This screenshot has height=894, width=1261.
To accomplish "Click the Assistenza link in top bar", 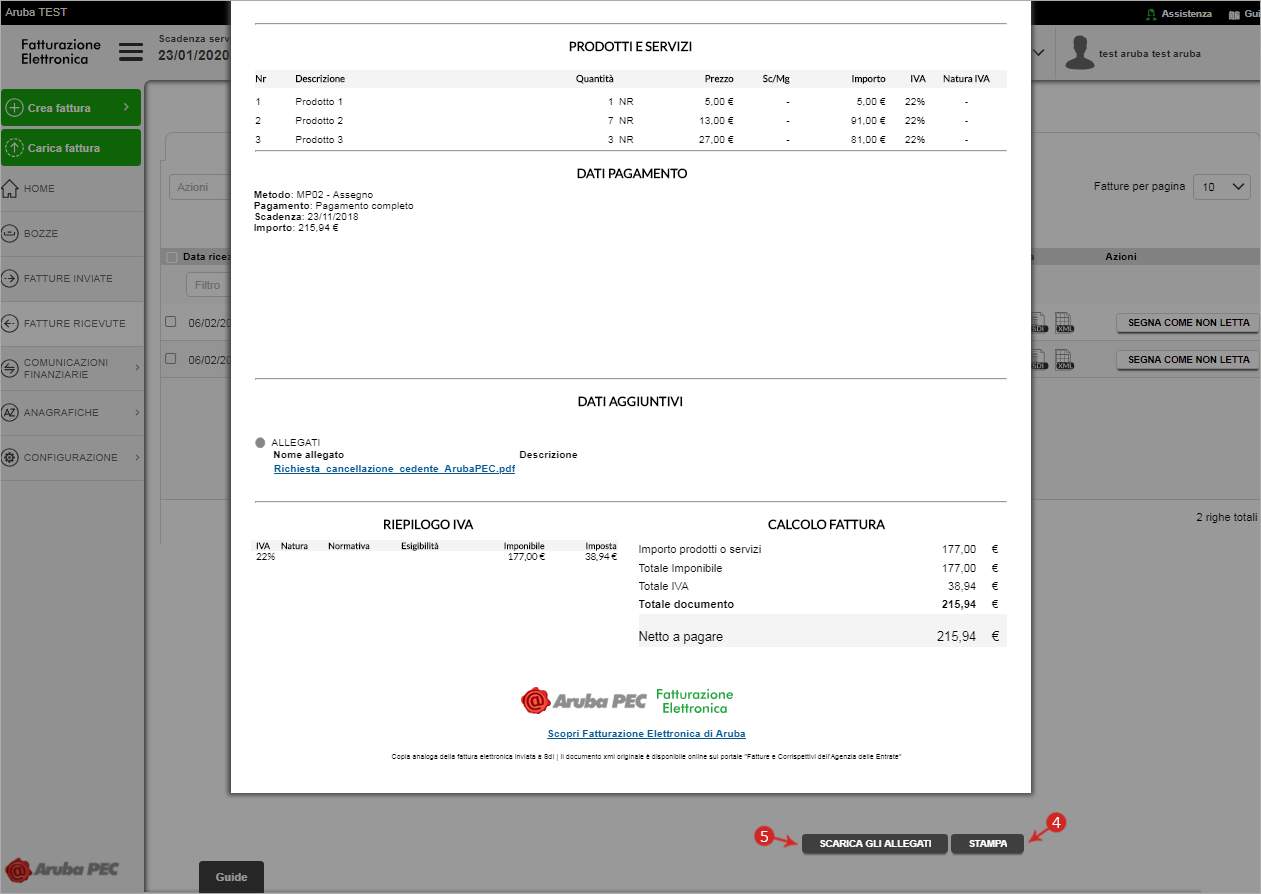I will pos(1186,14).
